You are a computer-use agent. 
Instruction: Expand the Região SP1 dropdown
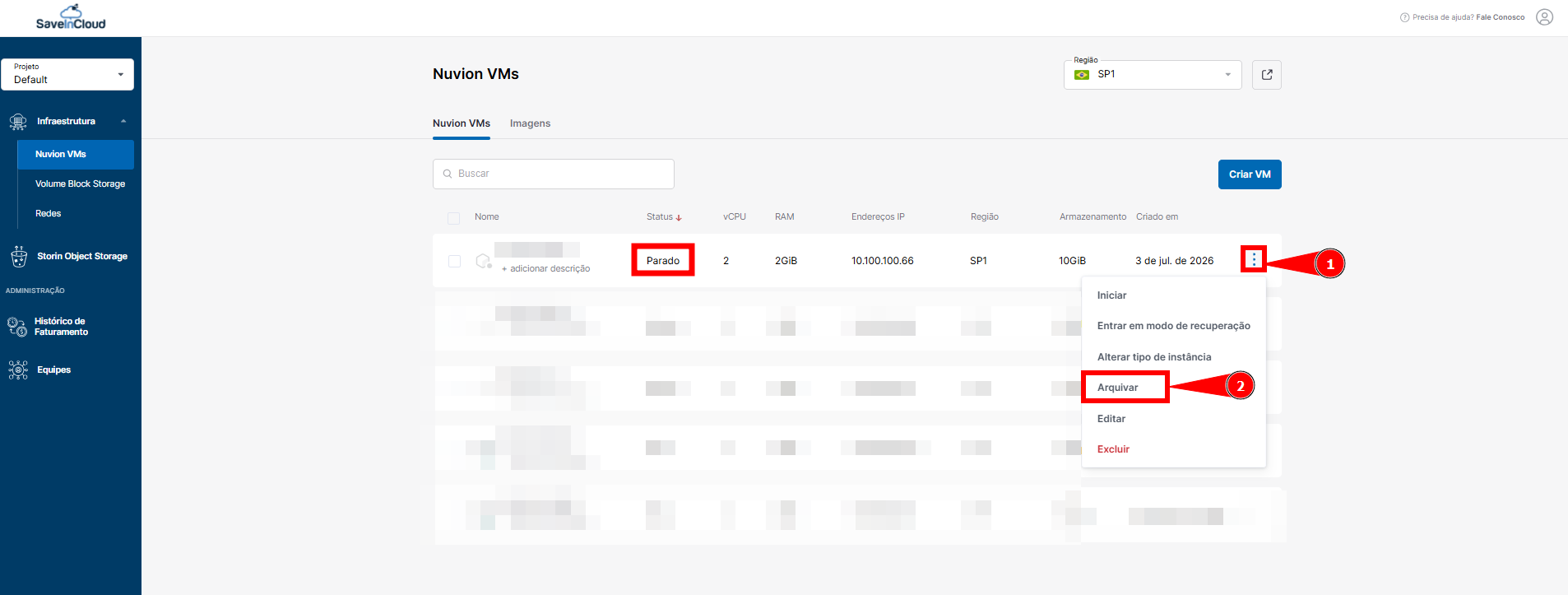pos(1153,75)
